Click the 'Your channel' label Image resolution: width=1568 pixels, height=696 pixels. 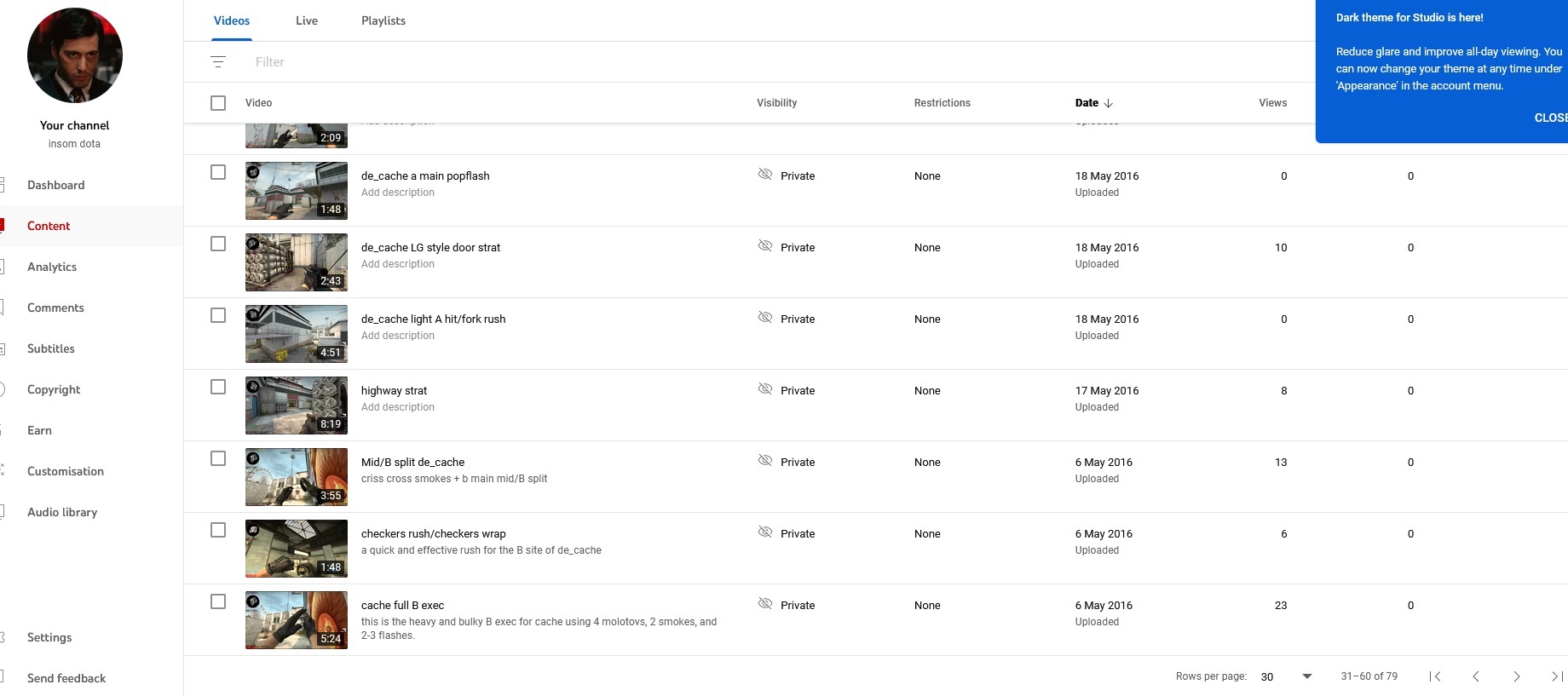74,125
